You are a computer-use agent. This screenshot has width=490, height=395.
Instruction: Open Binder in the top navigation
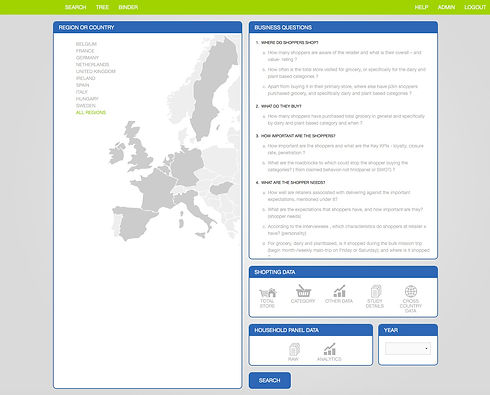[x=128, y=7]
